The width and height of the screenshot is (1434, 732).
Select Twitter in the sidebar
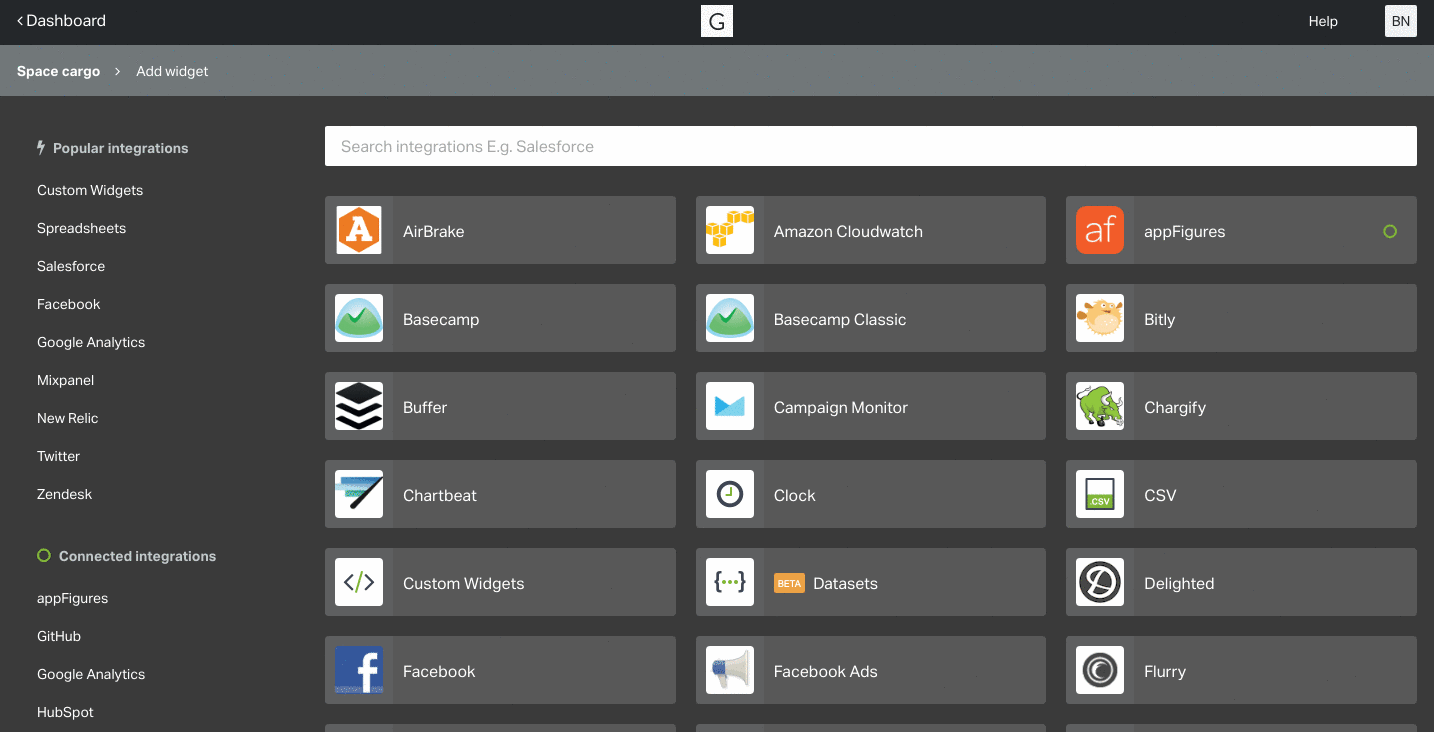tap(59, 456)
